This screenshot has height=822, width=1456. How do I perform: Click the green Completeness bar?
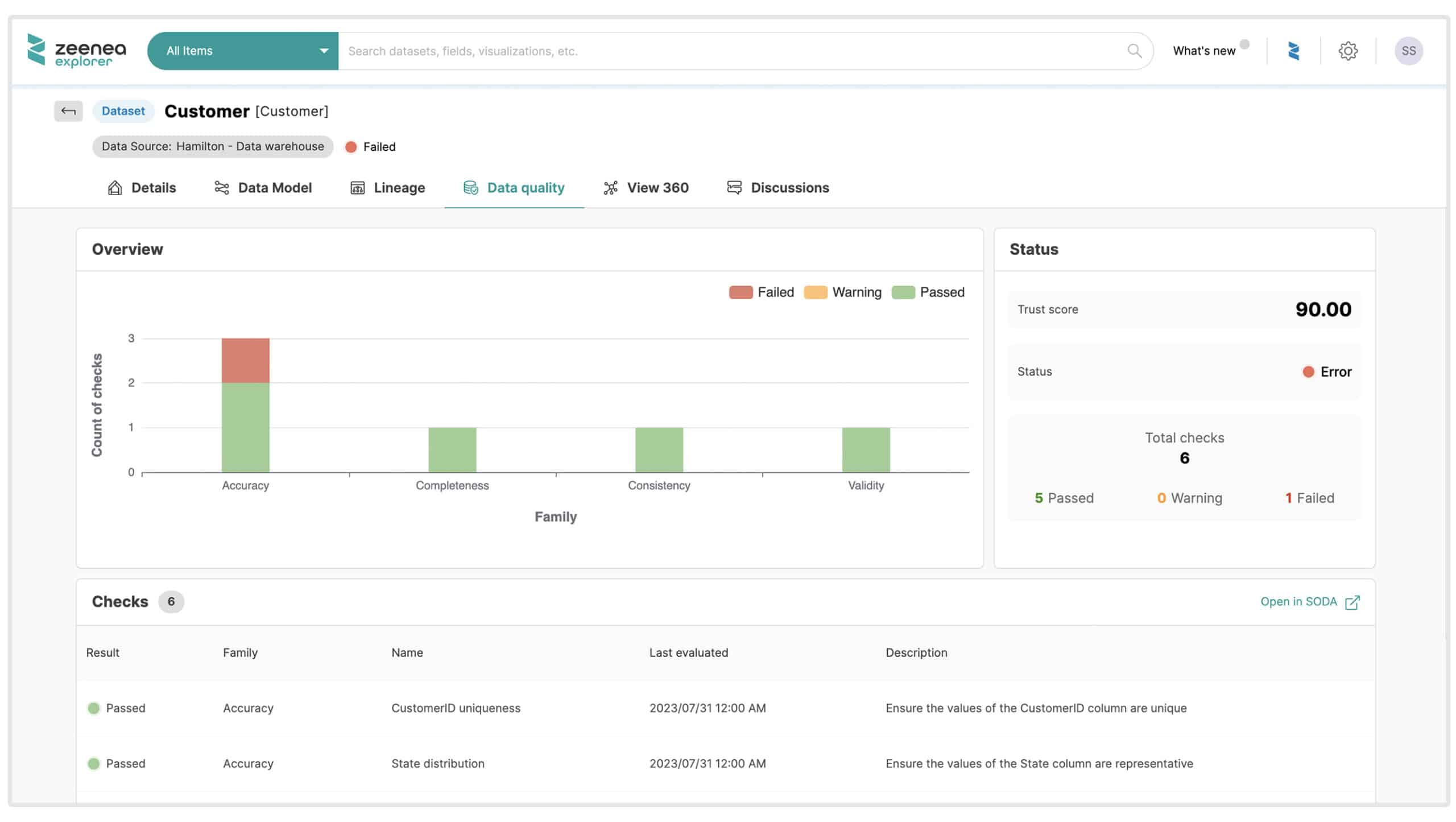[452, 450]
